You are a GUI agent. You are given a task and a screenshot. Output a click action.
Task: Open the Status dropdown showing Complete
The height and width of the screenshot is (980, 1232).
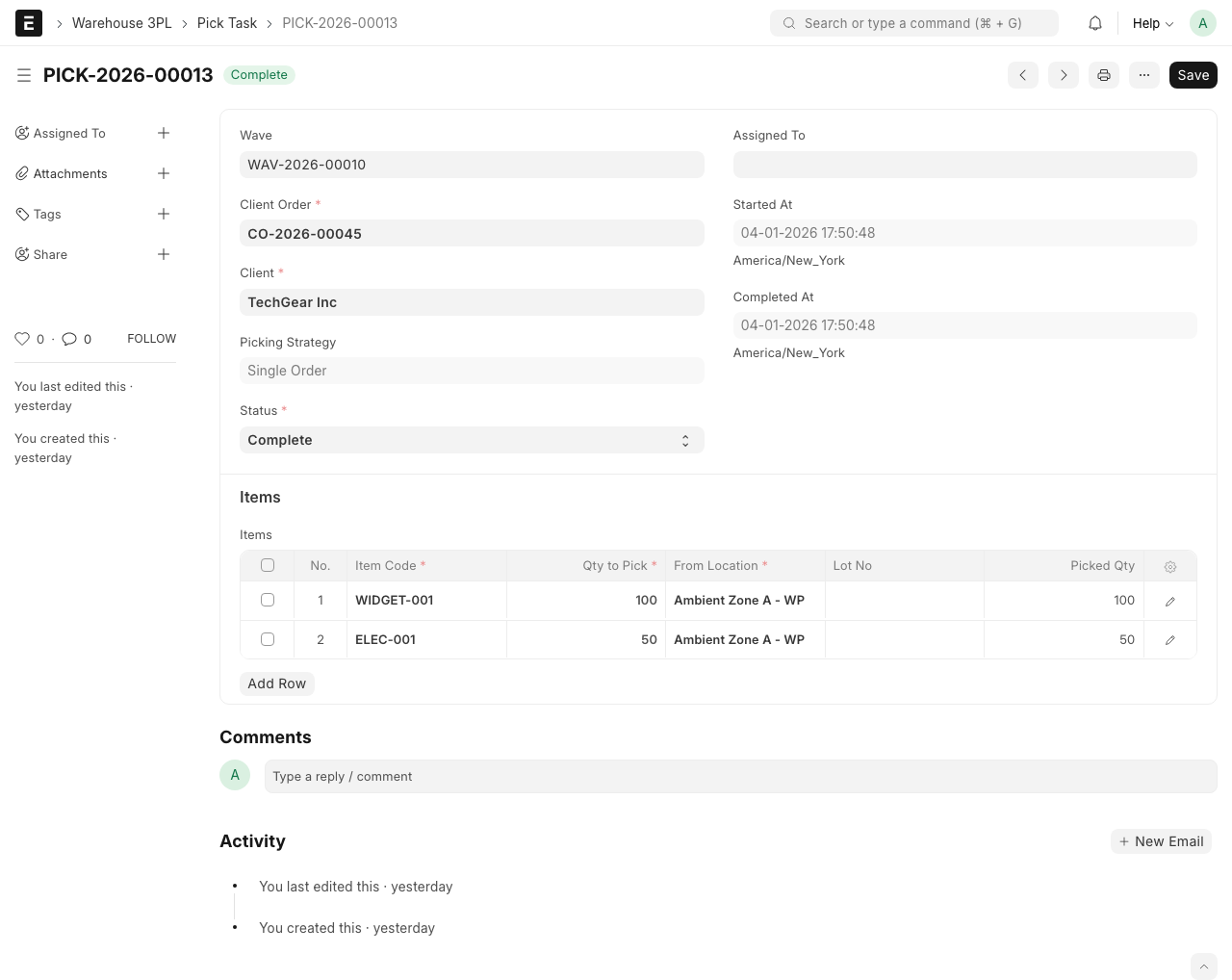tap(472, 440)
